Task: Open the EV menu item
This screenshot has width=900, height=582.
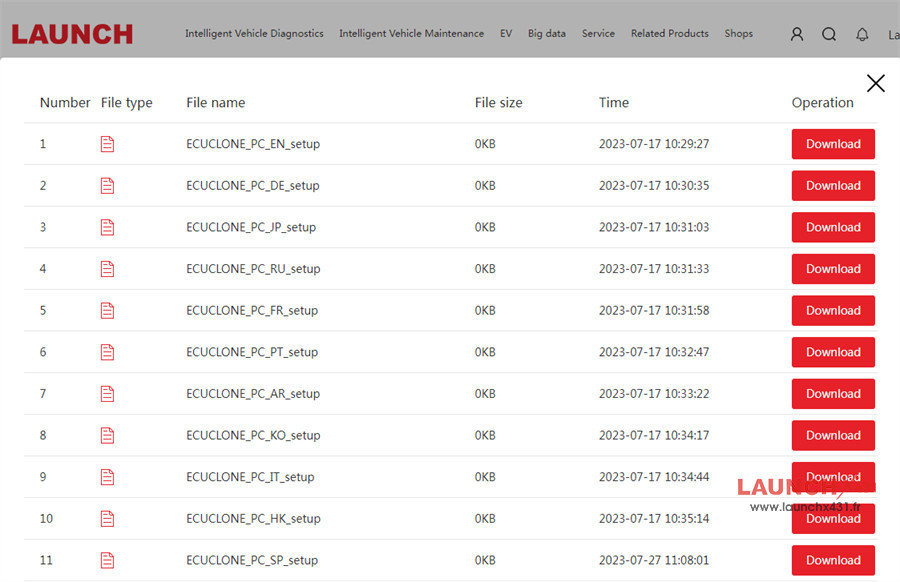Action: tap(506, 34)
